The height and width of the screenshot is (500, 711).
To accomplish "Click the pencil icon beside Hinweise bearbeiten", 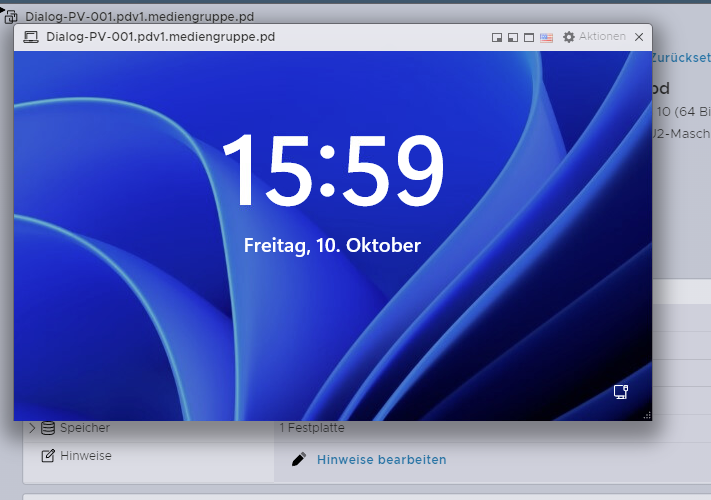I will point(298,459).
